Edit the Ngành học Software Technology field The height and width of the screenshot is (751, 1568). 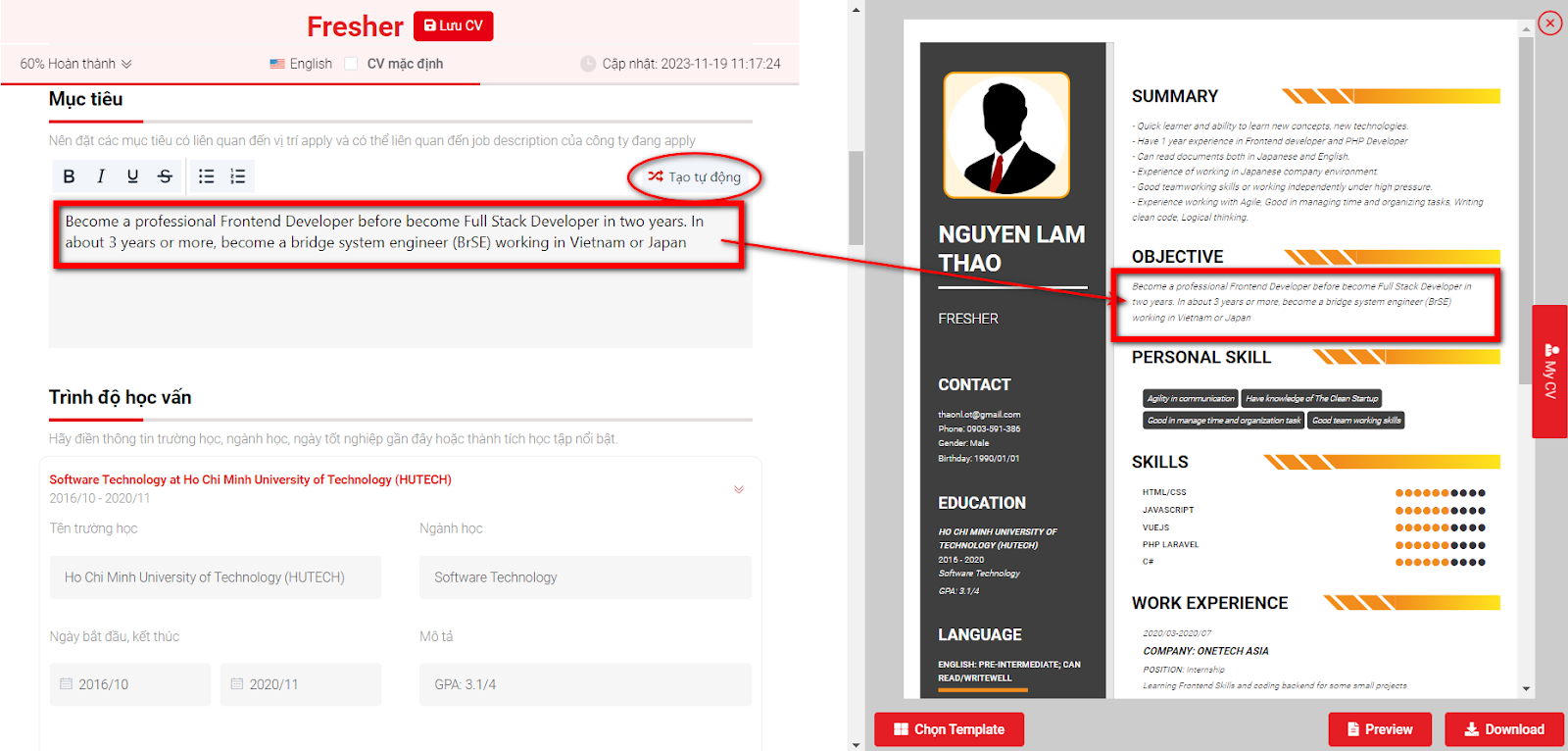coord(585,577)
